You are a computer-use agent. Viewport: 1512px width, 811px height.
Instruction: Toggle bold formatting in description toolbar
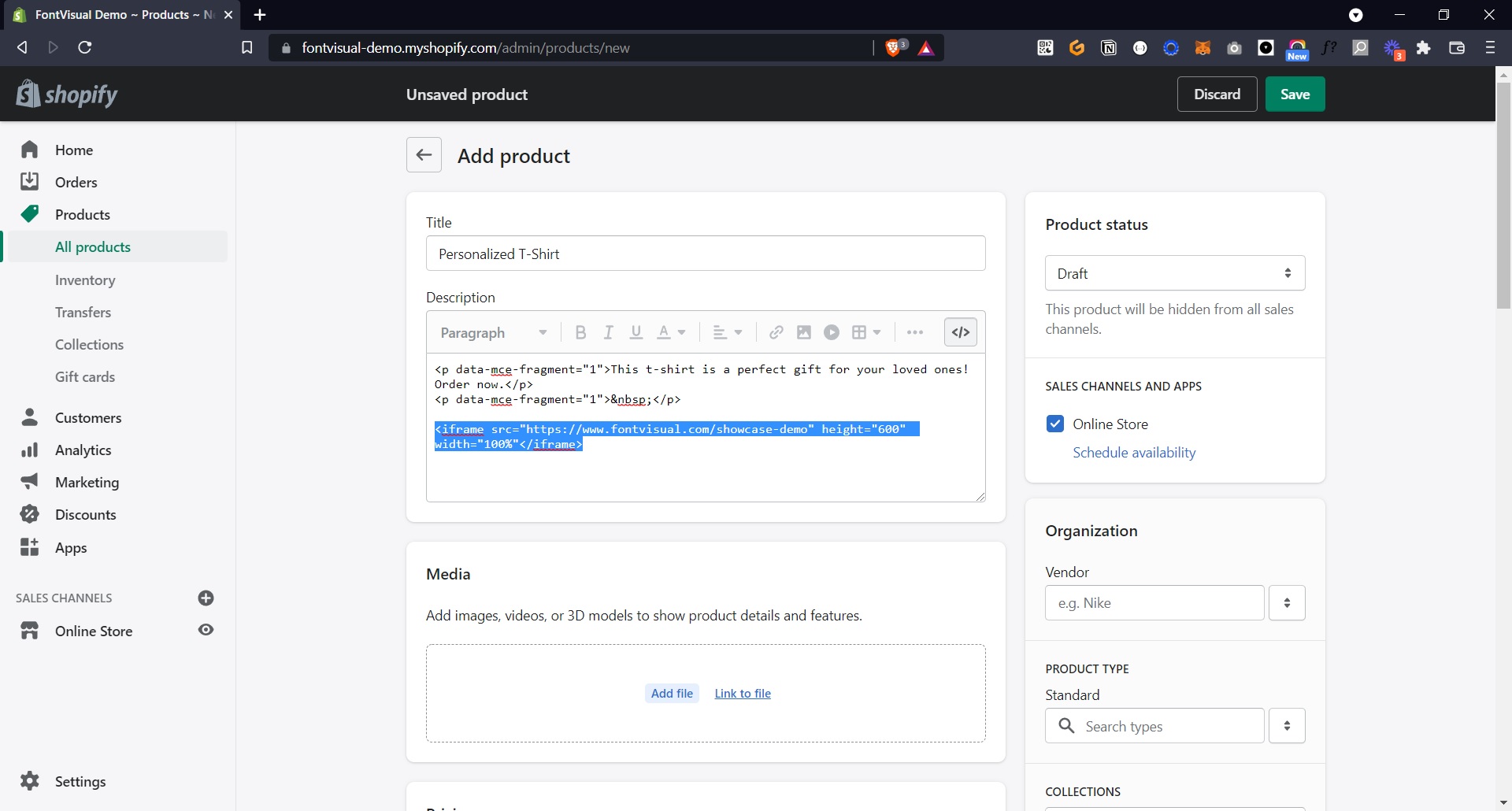click(580, 332)
